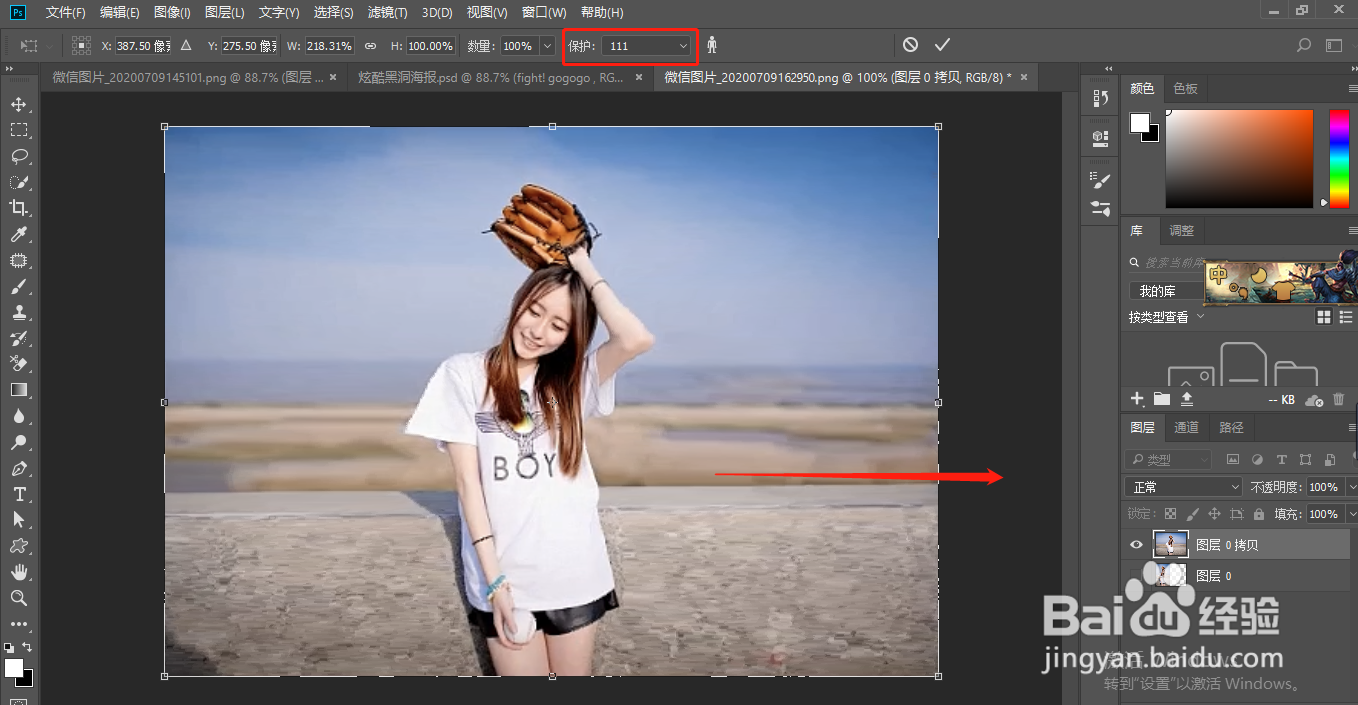Cancel the transform with the circle-slash icon
The height and width of the screenshot is (705, 1358).
910,45
